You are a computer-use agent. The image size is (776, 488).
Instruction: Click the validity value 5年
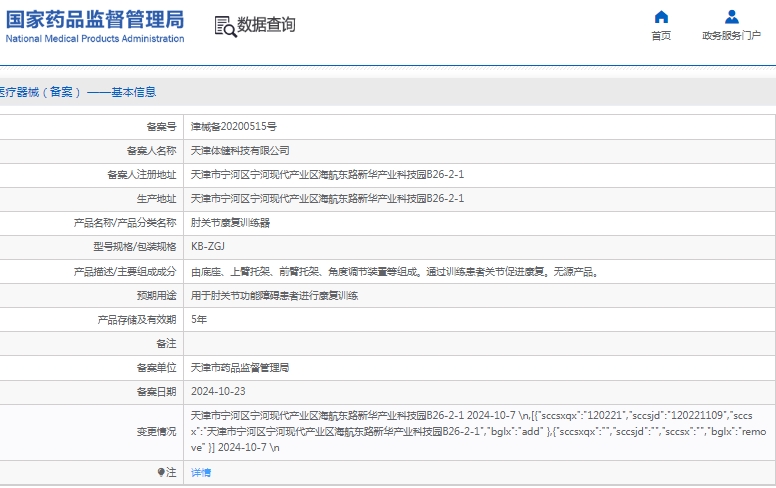[199, 320]
